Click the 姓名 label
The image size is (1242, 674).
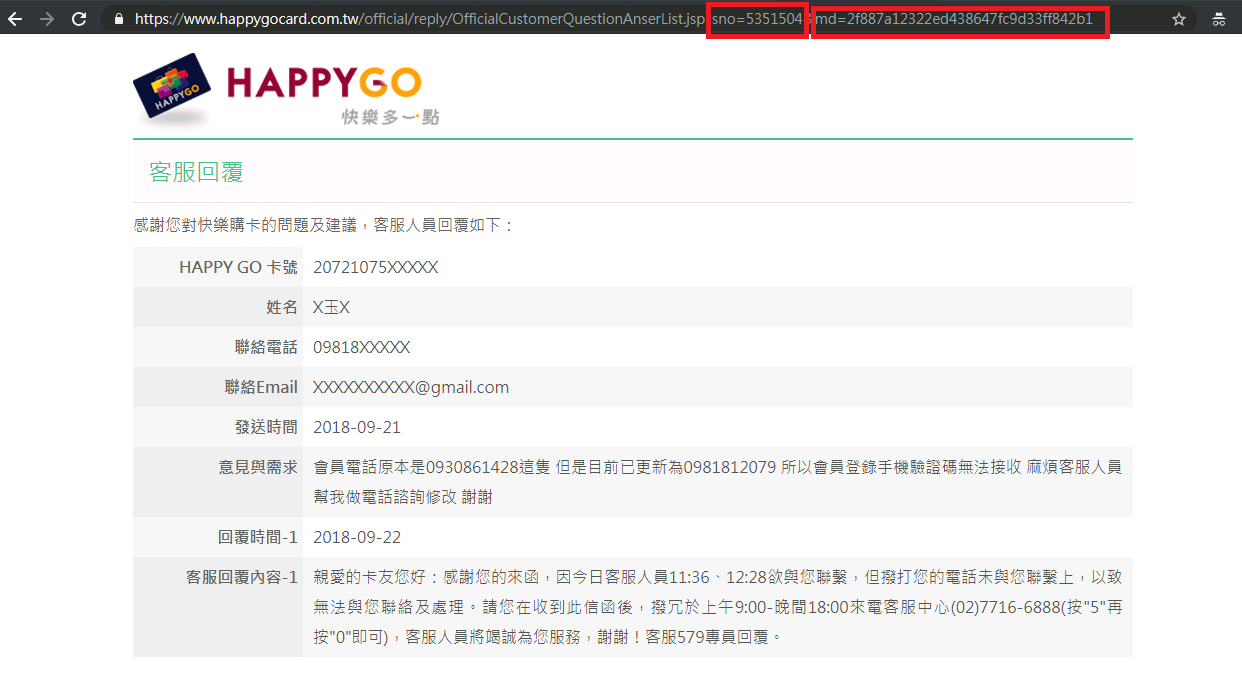(x=282, y=307)
